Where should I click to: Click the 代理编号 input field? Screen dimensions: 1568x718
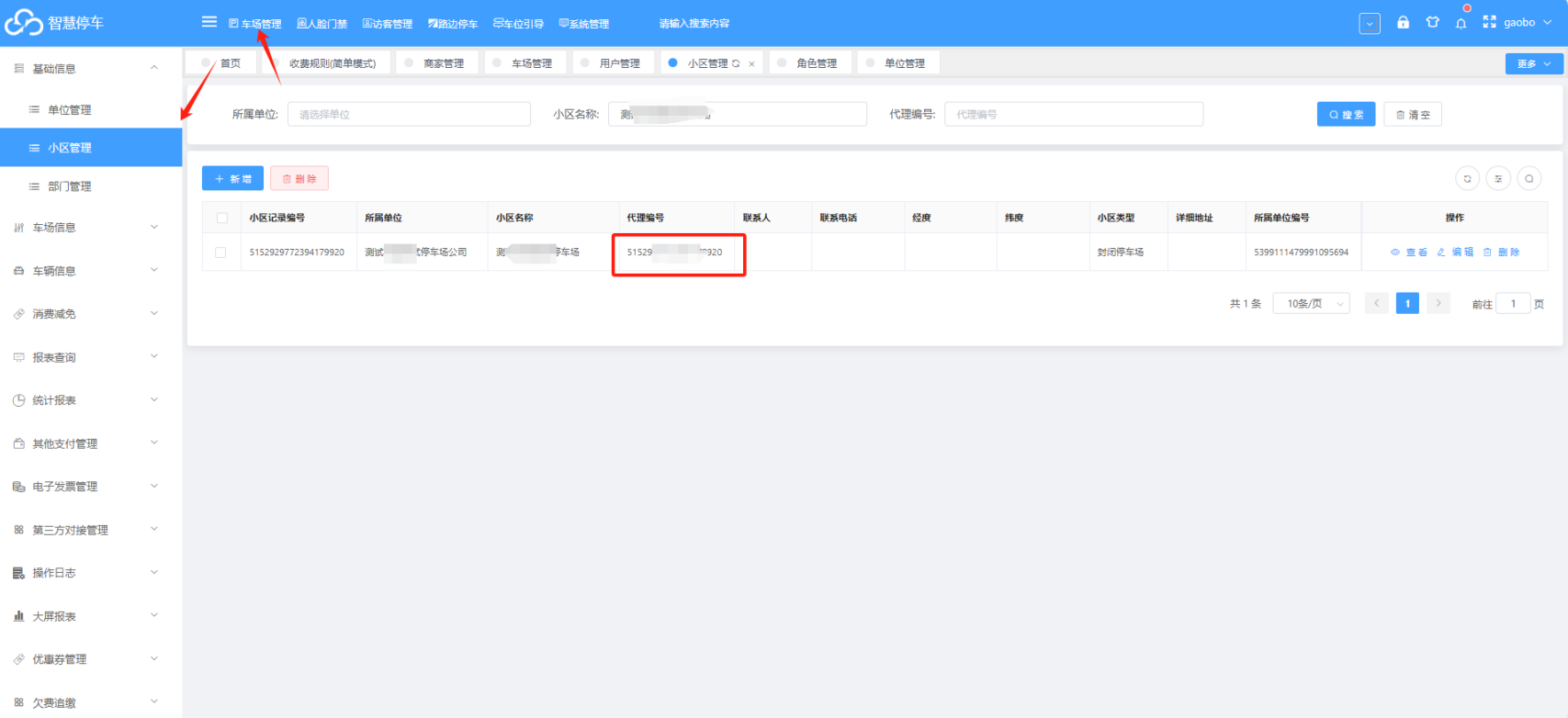[1074, 114]
